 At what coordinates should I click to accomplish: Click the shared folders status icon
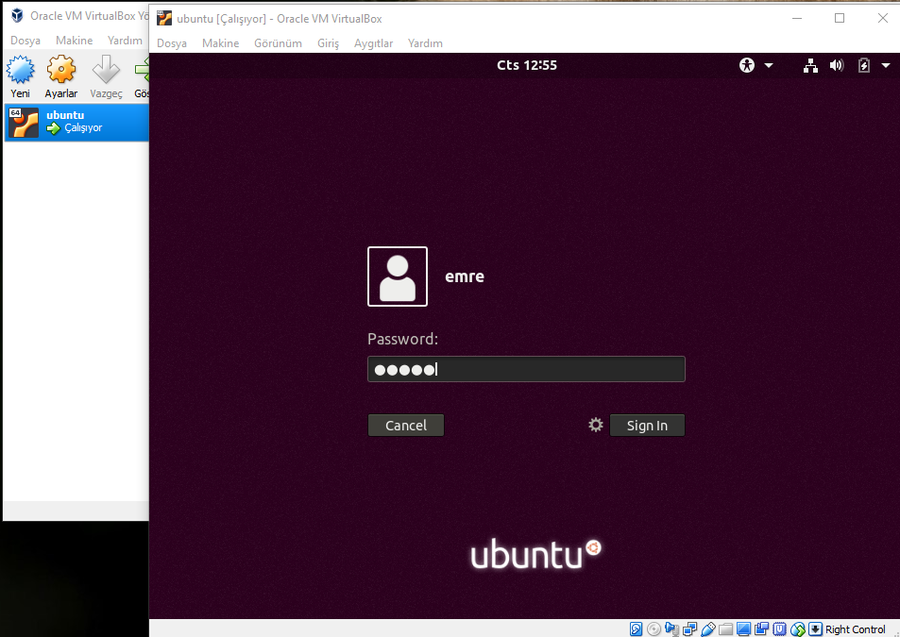point(726,629)
